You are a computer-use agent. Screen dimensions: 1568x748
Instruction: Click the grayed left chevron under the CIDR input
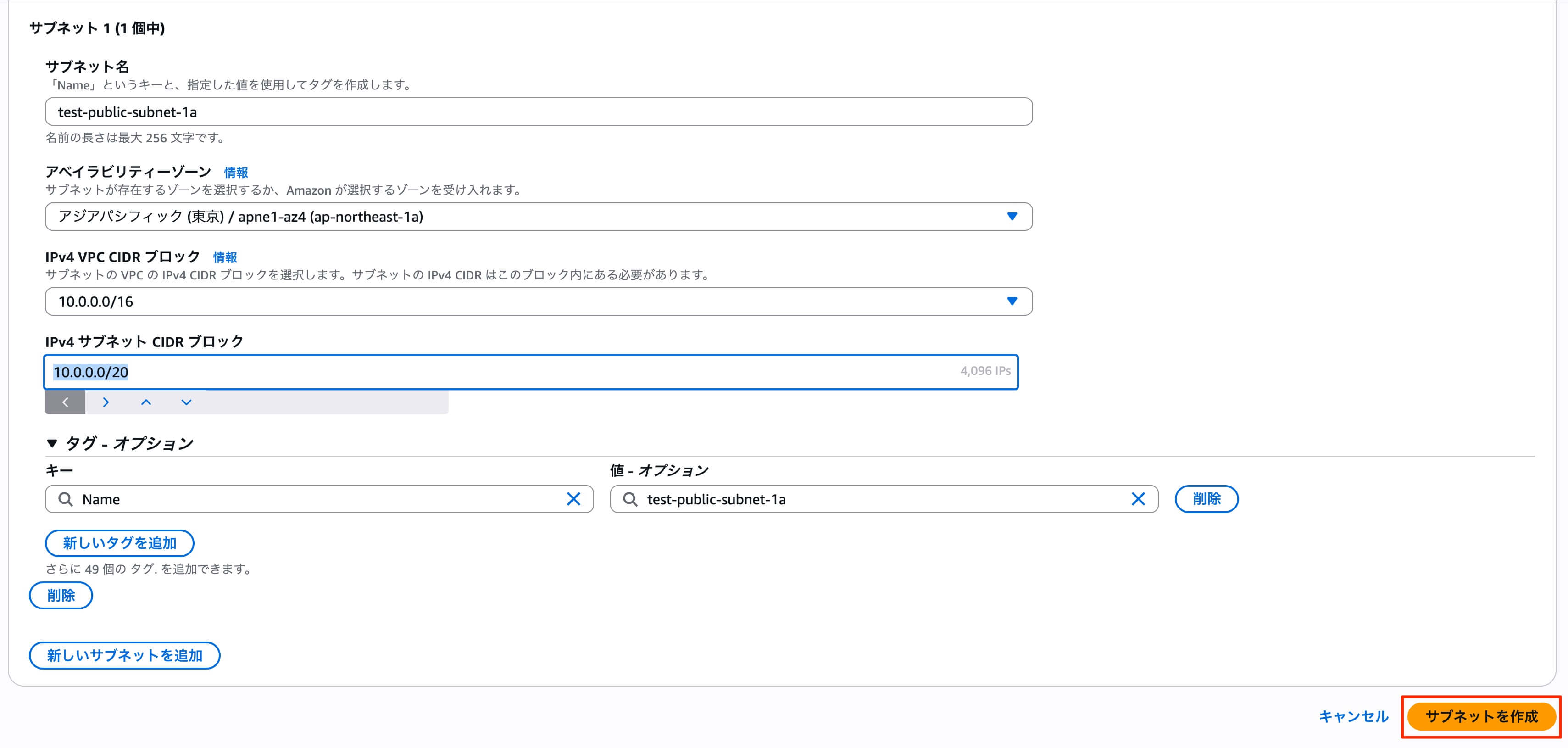pos(65,402)
